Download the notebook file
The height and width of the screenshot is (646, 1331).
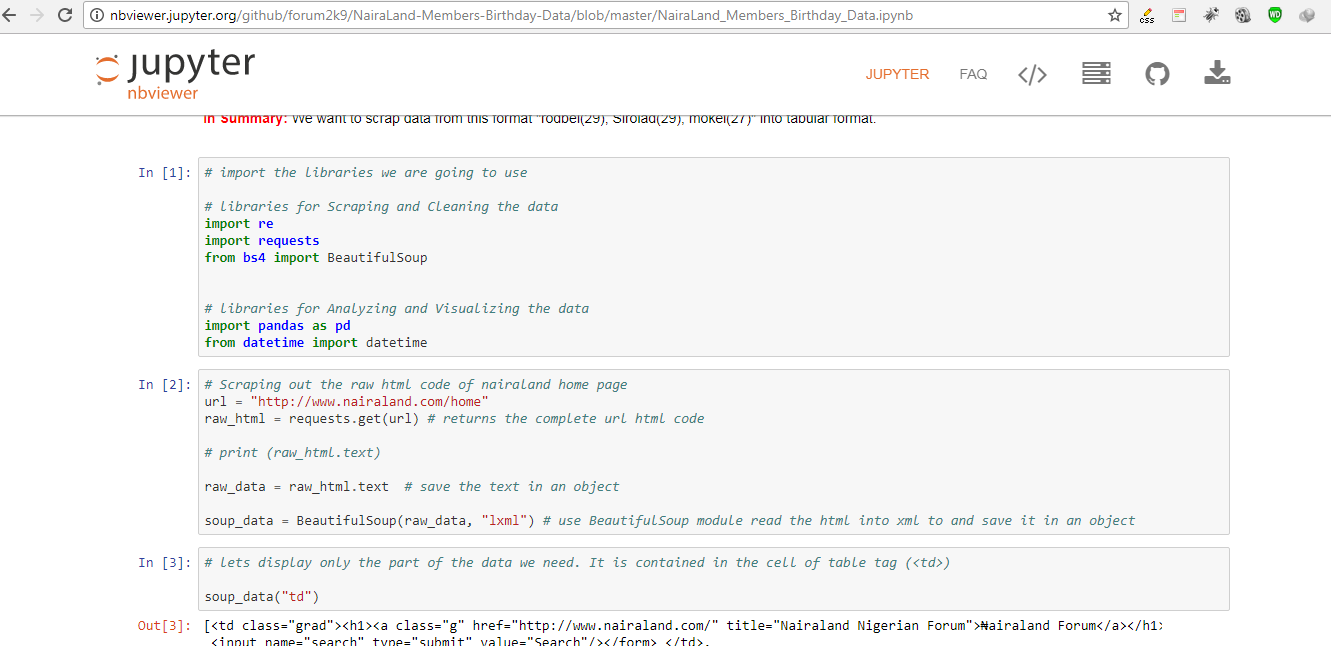(1217, 73)
